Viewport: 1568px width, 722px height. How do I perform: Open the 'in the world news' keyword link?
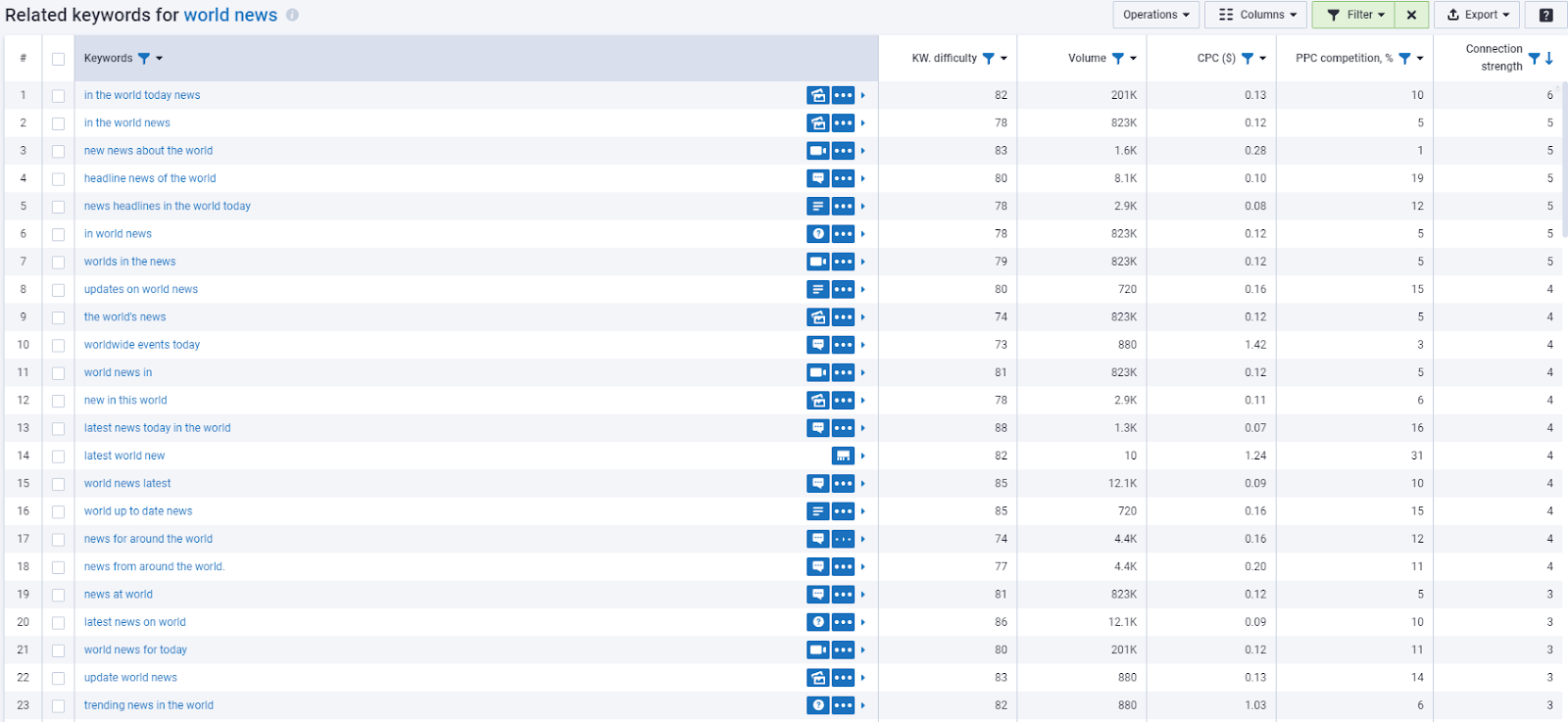click(x=127, y=123)
